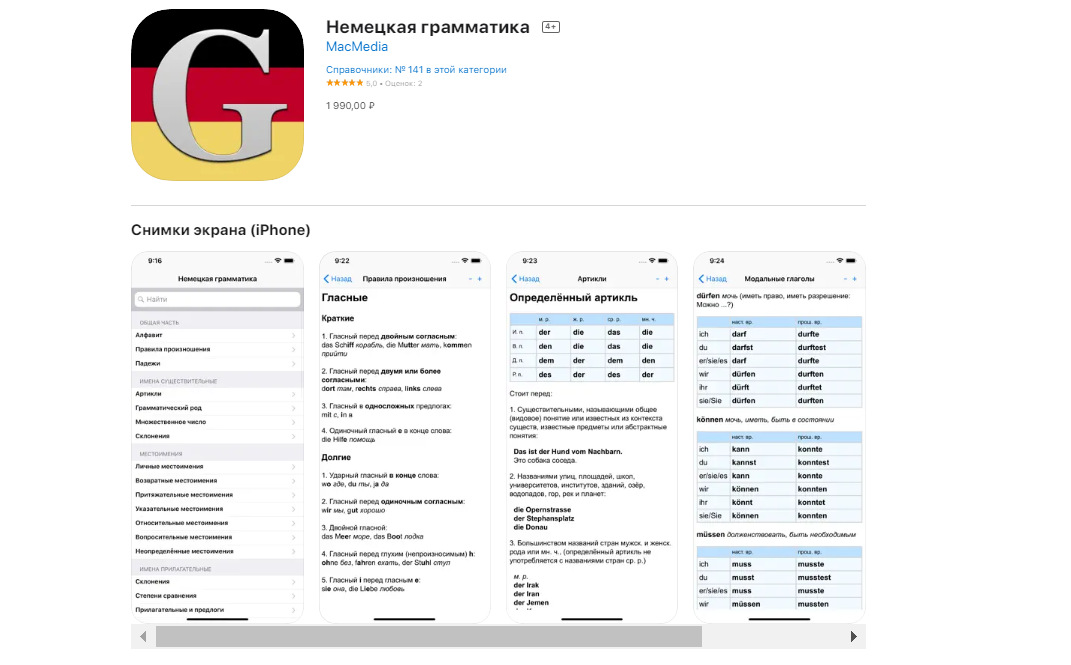Click the Гласные heading text
Viewport: 1071px width, 665px height.
[x=345, y=298]
